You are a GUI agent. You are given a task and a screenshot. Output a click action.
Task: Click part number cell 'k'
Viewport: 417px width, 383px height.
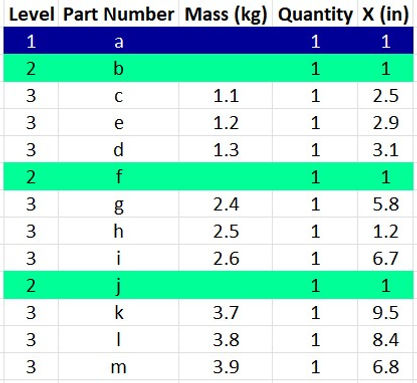118,312
